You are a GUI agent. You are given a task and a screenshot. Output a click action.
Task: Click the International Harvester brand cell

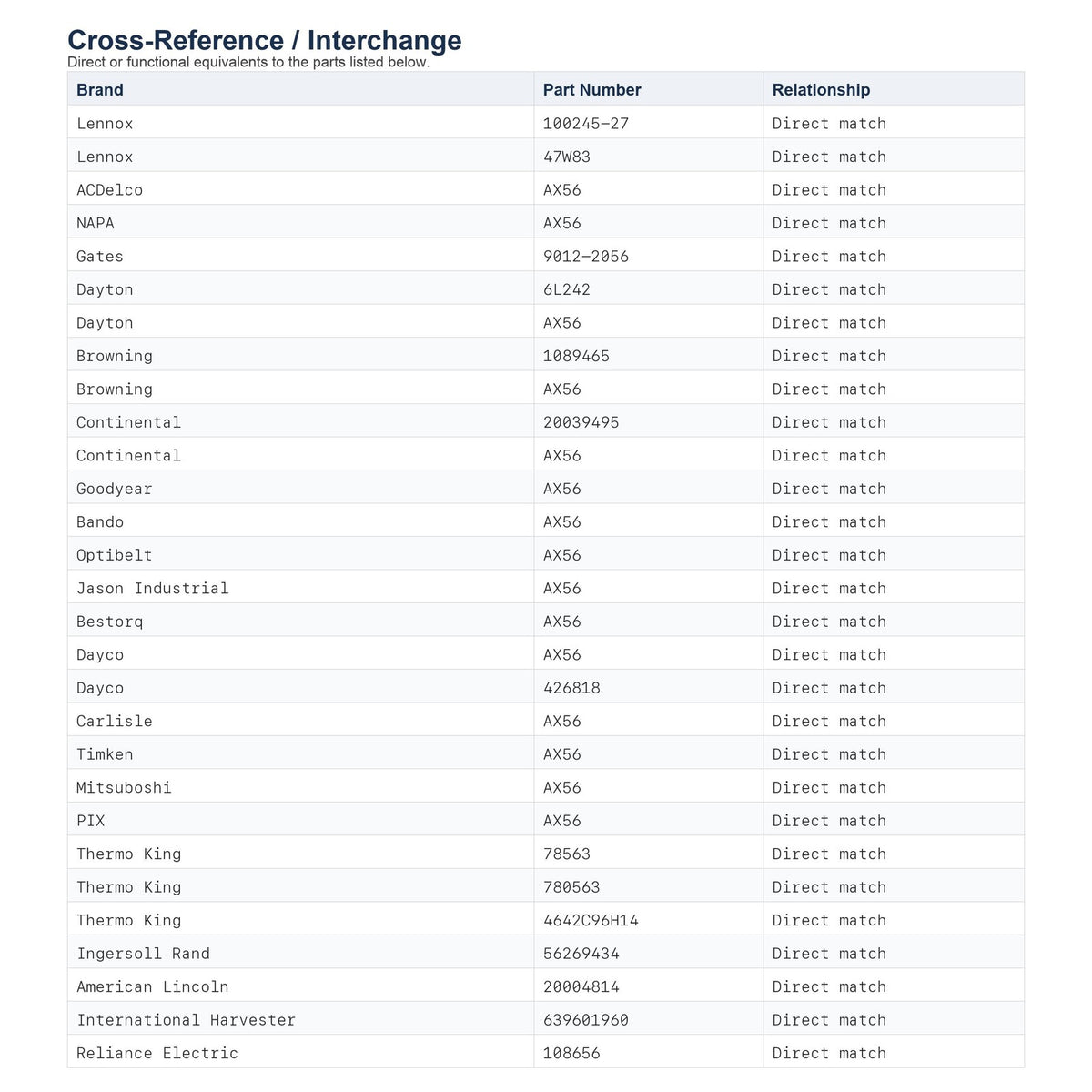300,1020
